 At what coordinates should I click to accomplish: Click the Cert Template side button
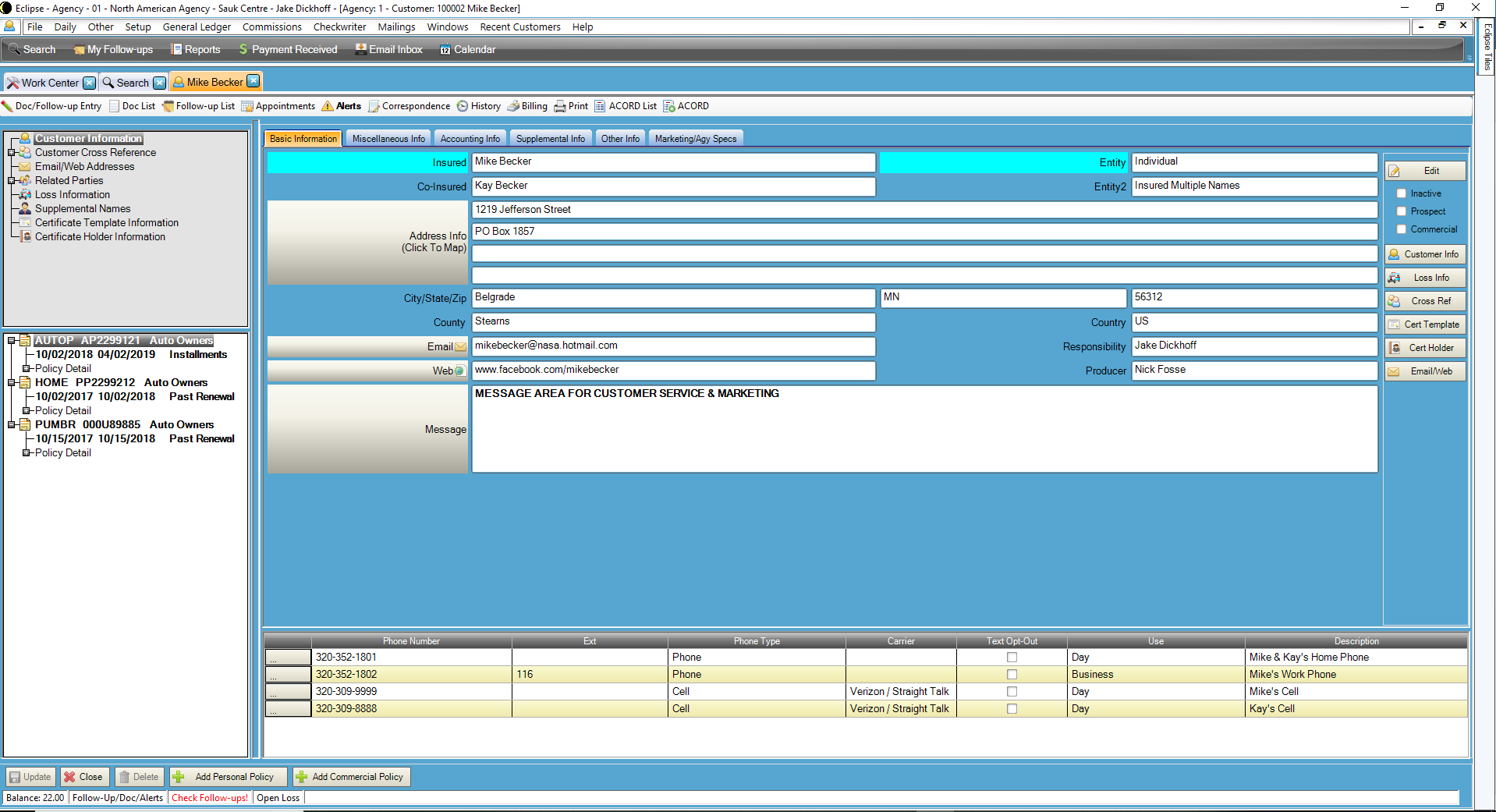coord(1425,324)
